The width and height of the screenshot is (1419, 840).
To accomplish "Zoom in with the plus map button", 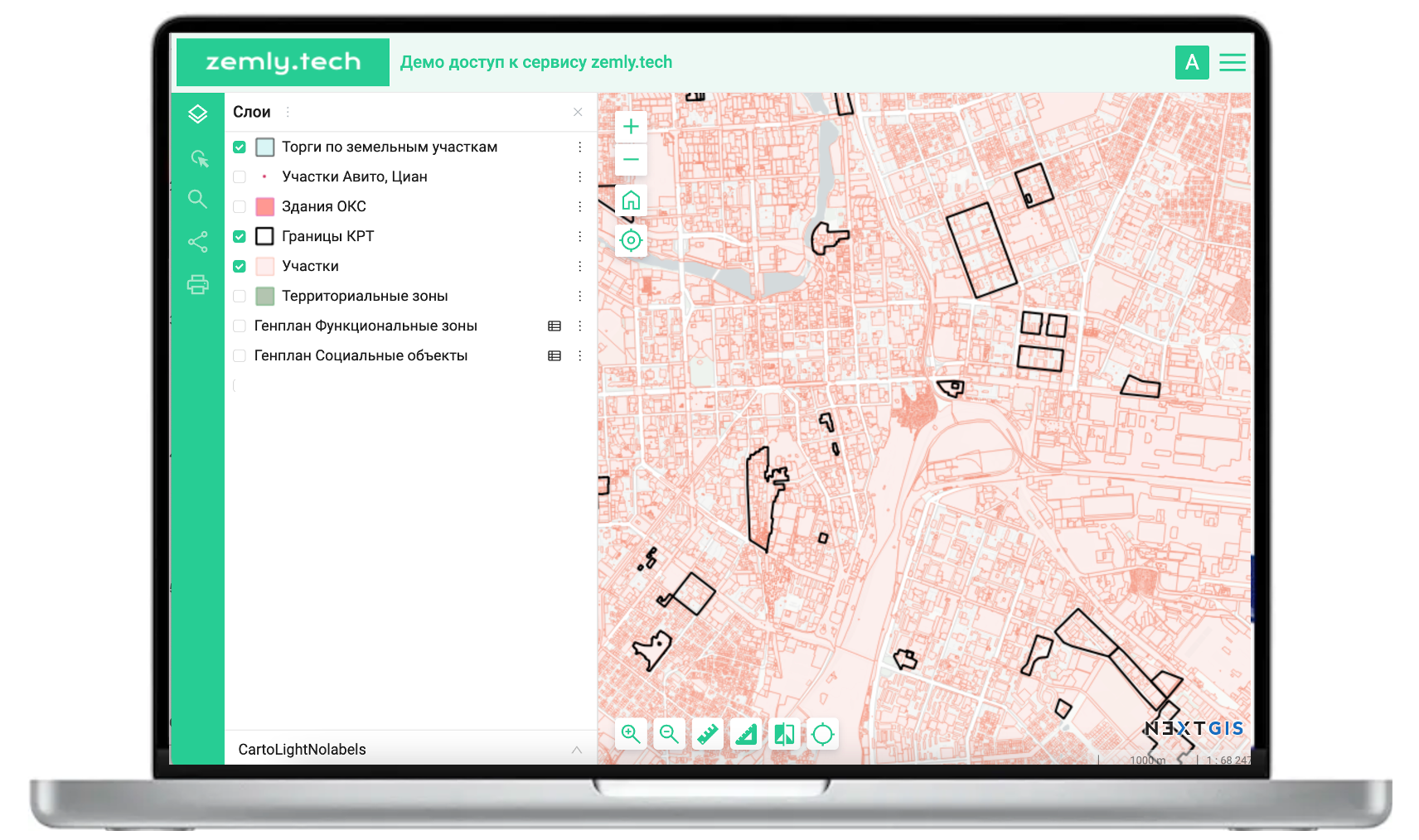I will tap(631, 126).
